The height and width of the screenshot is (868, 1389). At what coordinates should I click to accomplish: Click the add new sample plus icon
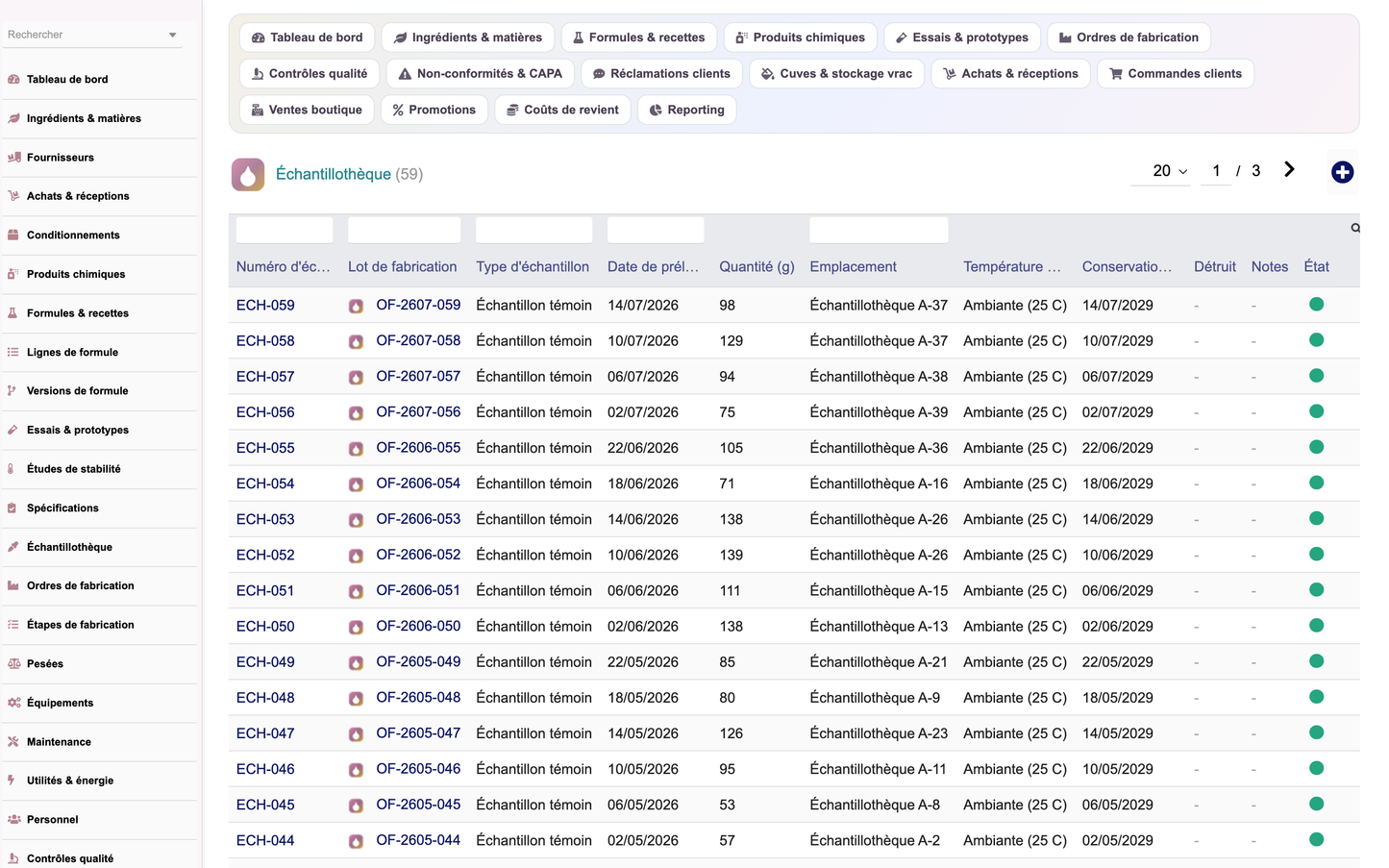[x=1342, y=172]
